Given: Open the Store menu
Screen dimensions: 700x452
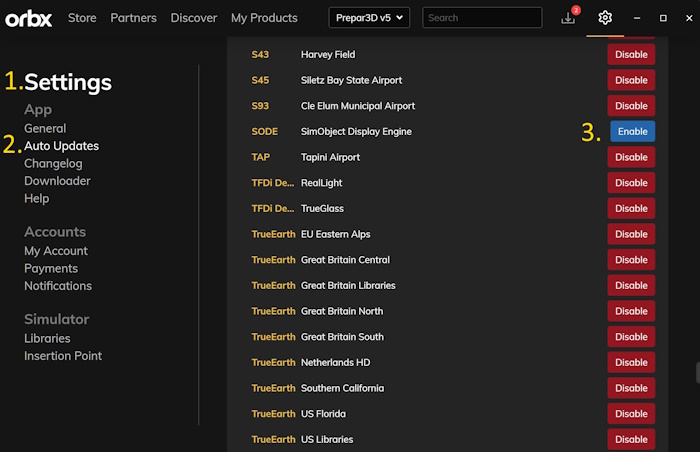Looking at the screenshot, I should 82,18.
